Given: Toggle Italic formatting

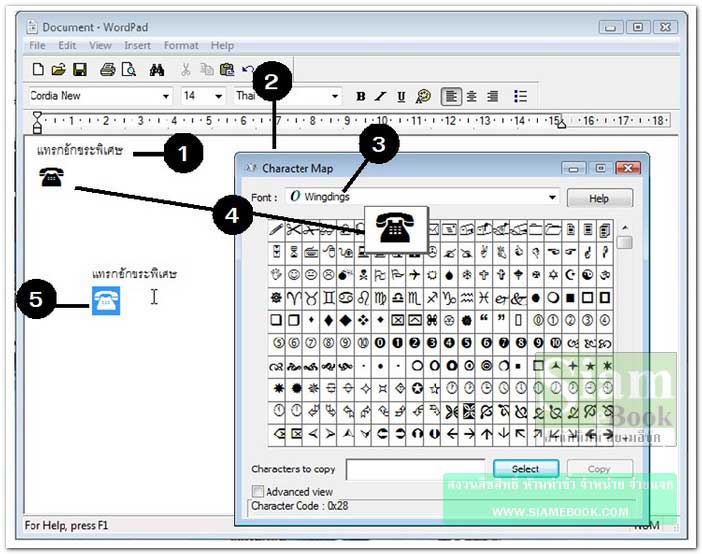Looking at the screenshot, I should click(x=381, y=96).
